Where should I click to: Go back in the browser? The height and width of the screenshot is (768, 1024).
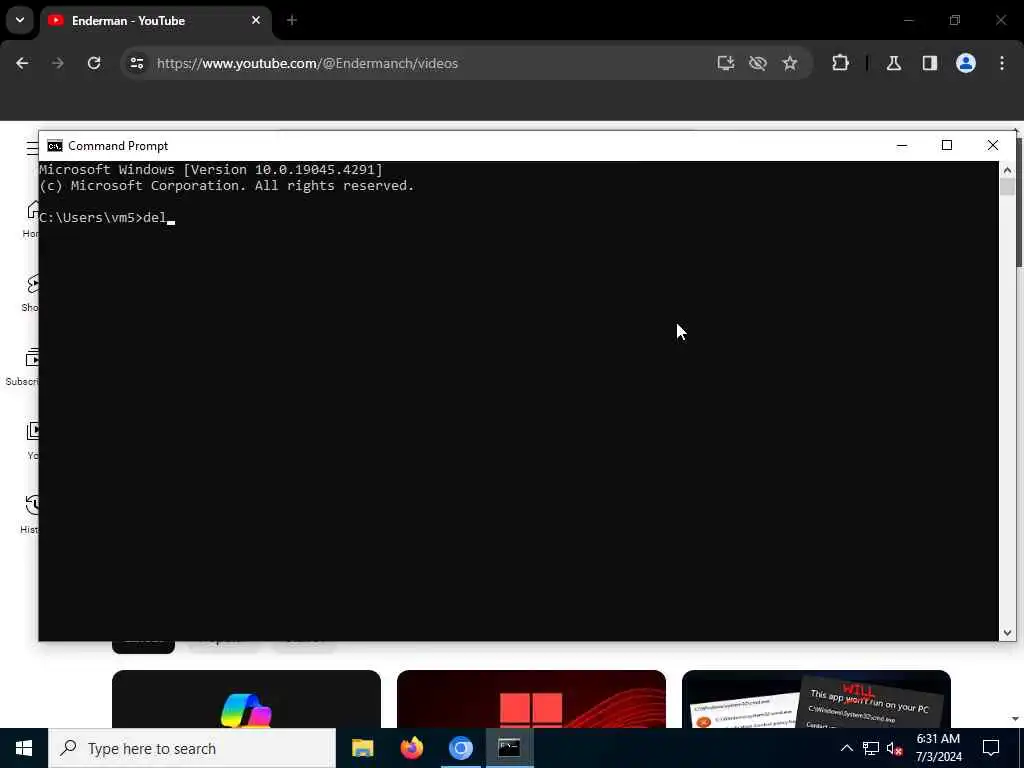tap(22, 63)
